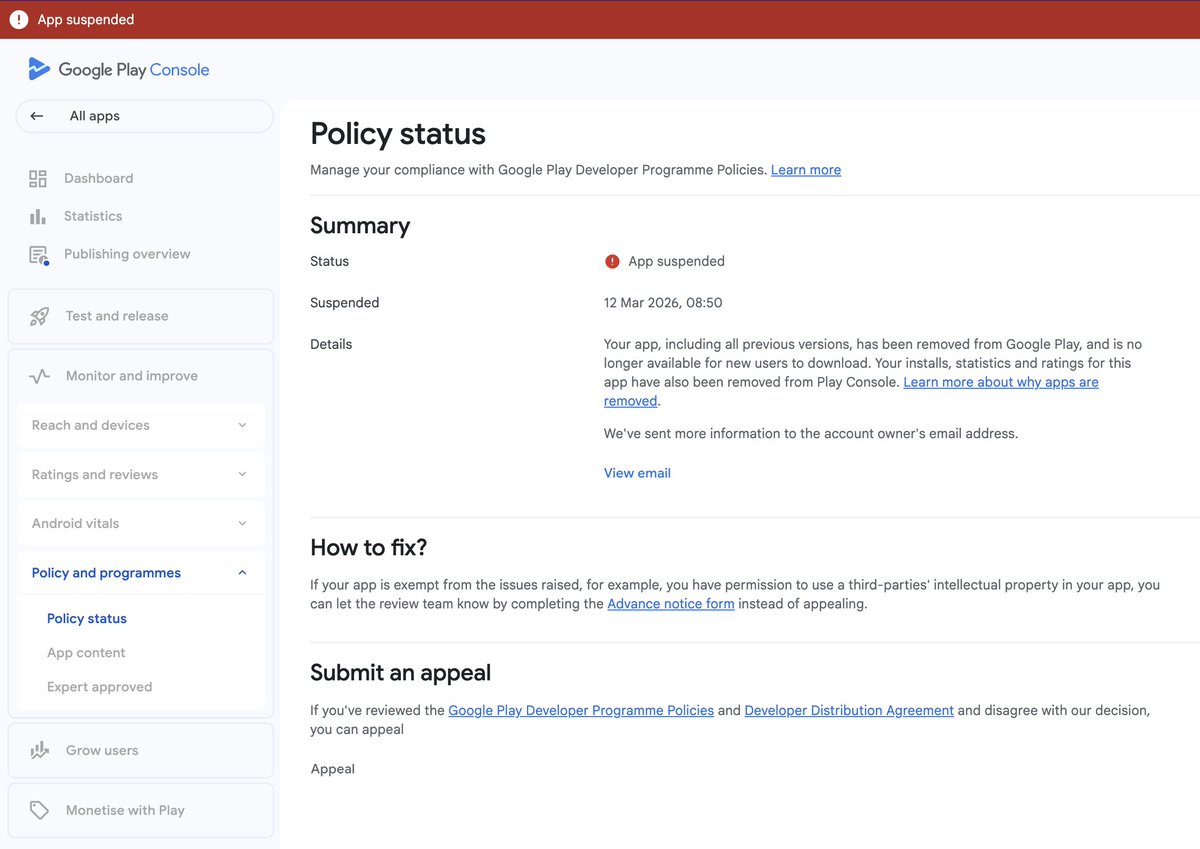Click the Monitor and improve pulse icon
The image size is (1200, 849).
point(39,376)
